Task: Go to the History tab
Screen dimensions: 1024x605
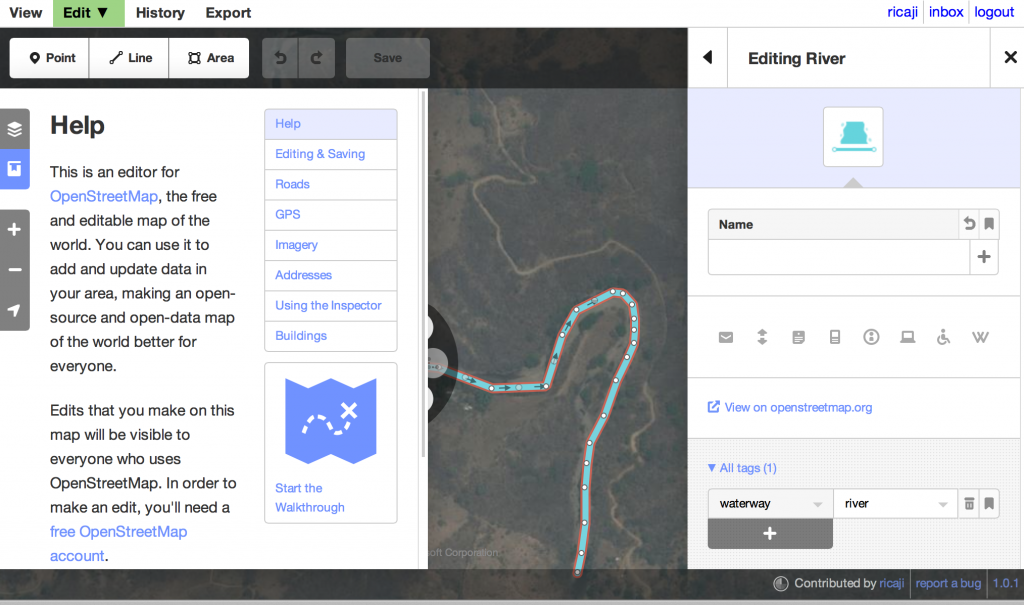Action: click(160, 13)
